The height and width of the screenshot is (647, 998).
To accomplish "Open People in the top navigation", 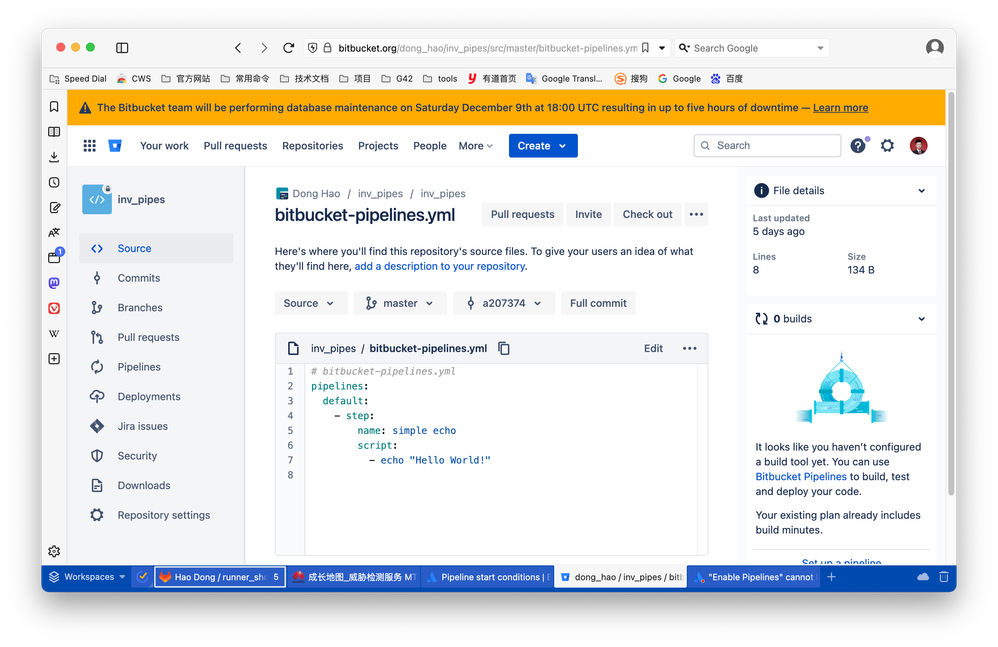I will [x=430, y=146].
